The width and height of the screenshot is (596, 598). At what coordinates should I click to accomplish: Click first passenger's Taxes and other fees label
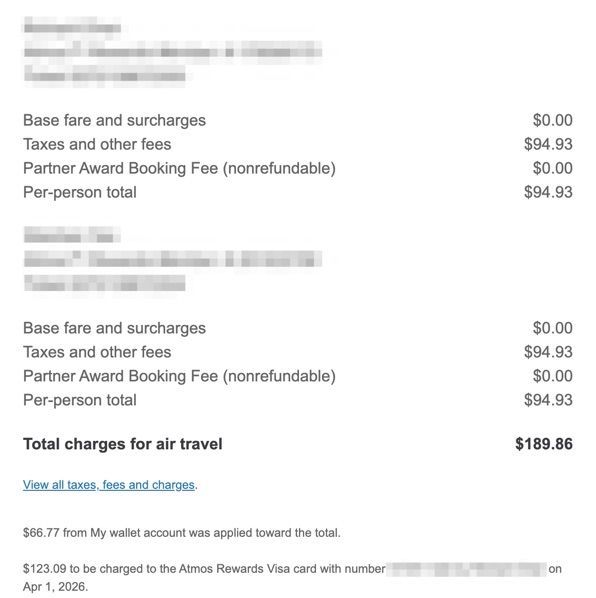(97, 145)
